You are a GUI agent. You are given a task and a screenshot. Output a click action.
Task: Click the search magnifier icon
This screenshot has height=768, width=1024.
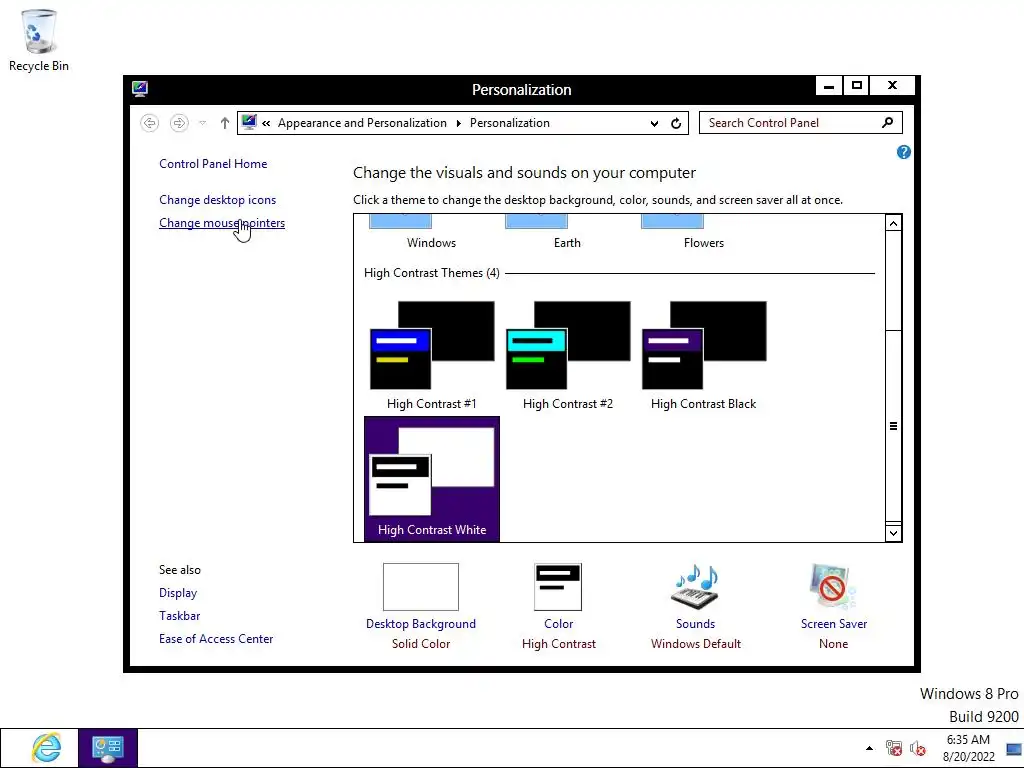pyautogui.click(x=888, y=122)
